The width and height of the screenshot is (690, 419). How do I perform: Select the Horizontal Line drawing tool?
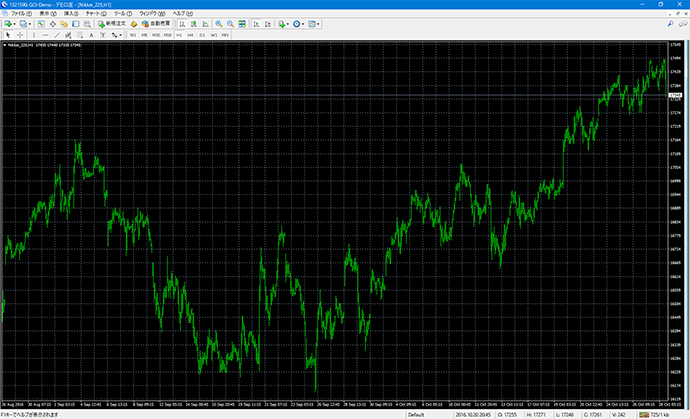click(45, 34)
